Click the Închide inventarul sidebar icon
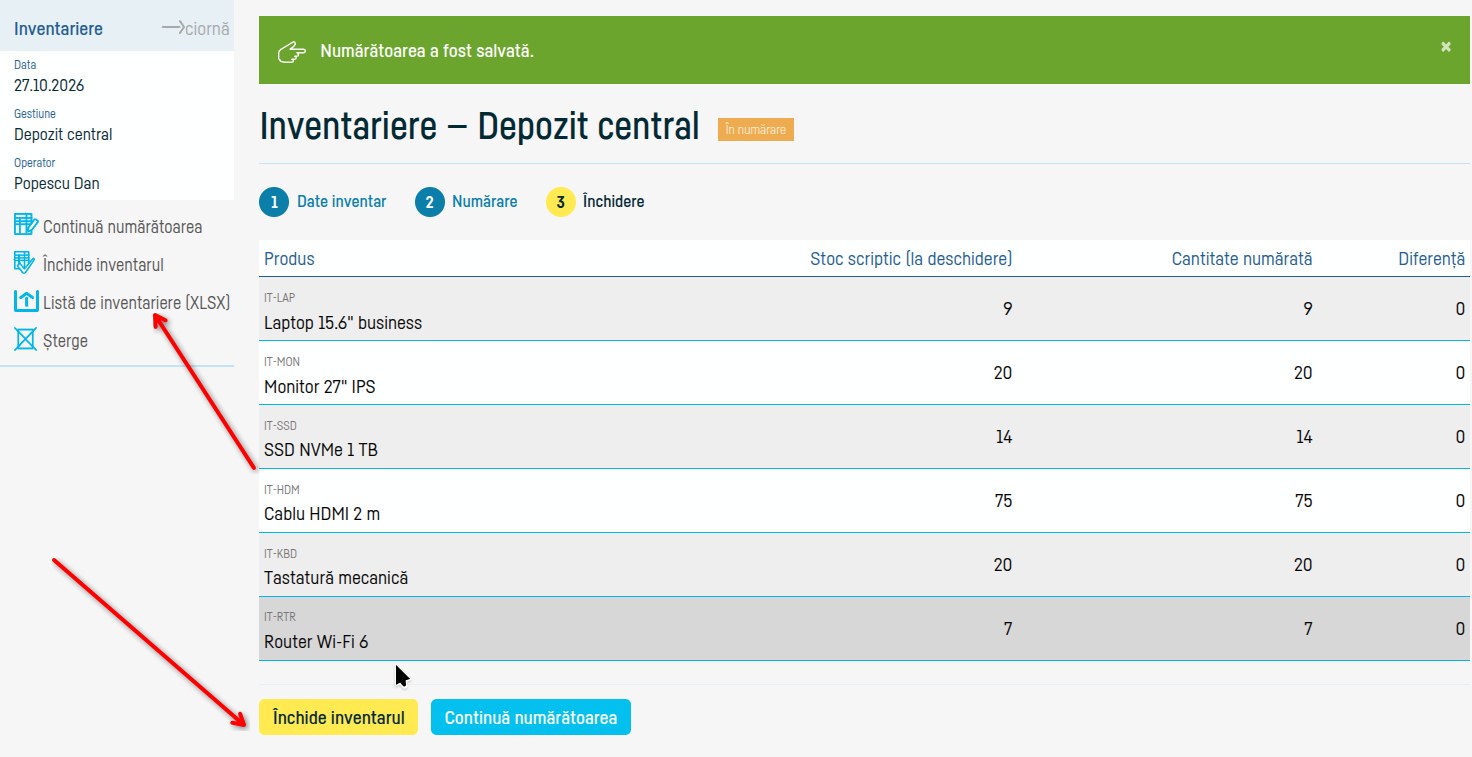This screenshot has width=1472, height=757. [x=26, y=263]
